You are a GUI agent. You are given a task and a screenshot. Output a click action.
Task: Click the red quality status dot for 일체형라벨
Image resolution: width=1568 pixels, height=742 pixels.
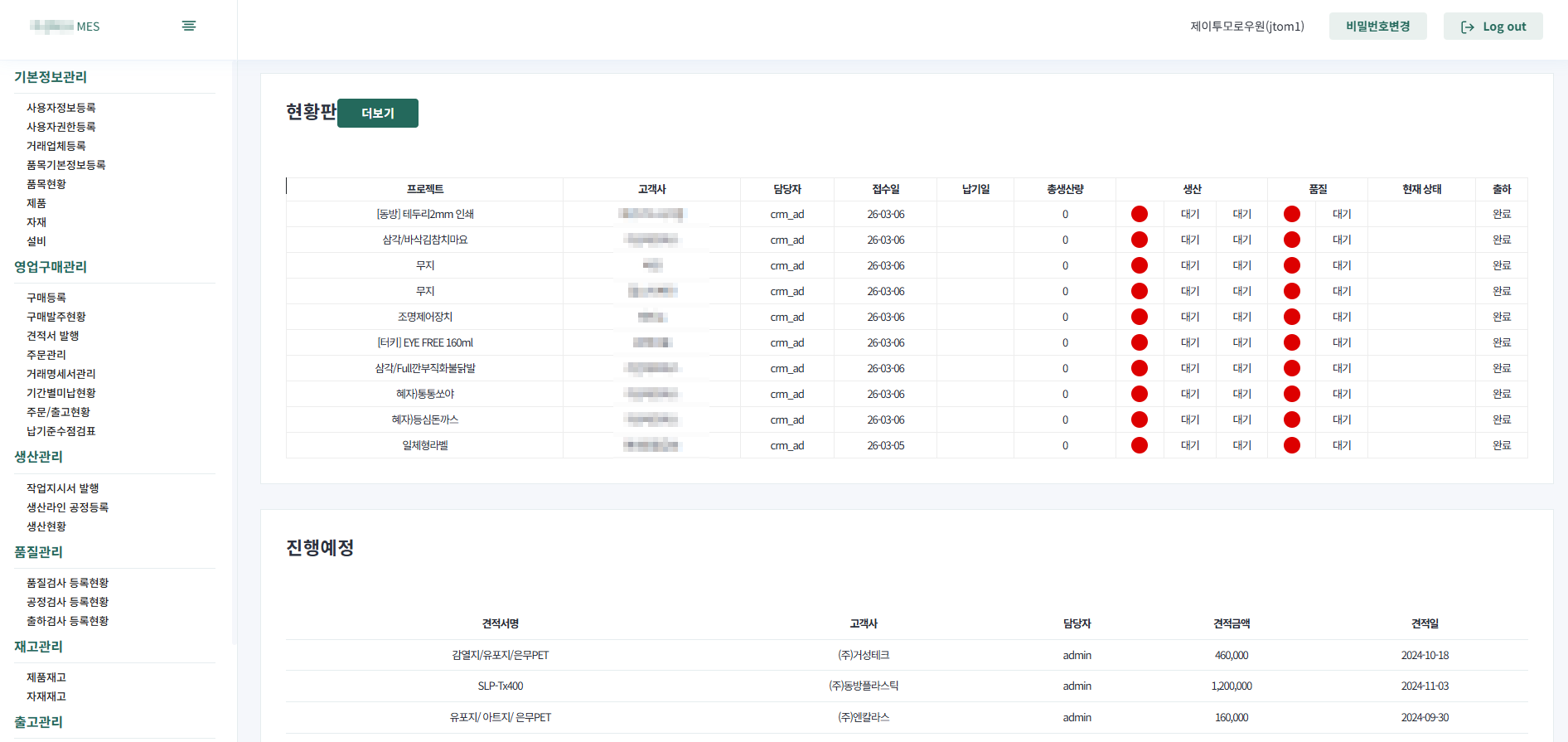pos(1291,445)
